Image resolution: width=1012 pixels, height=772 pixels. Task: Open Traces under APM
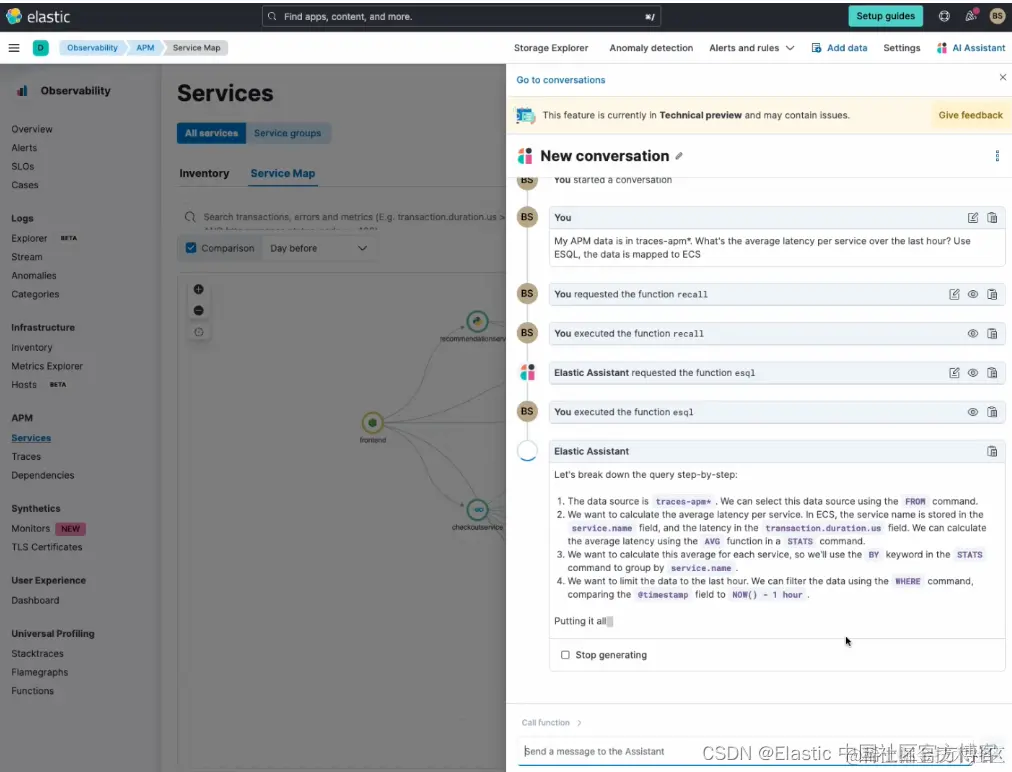[26, 457]
